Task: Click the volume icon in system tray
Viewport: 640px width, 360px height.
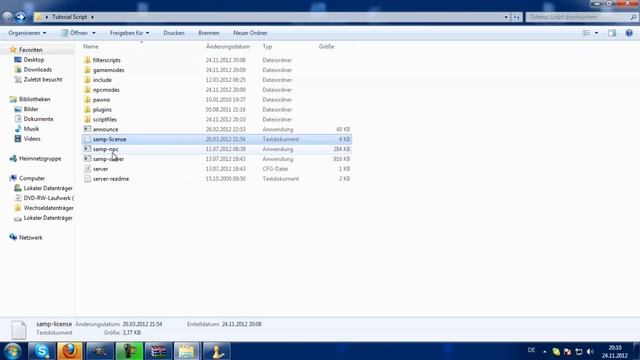Action: point(590,351)
